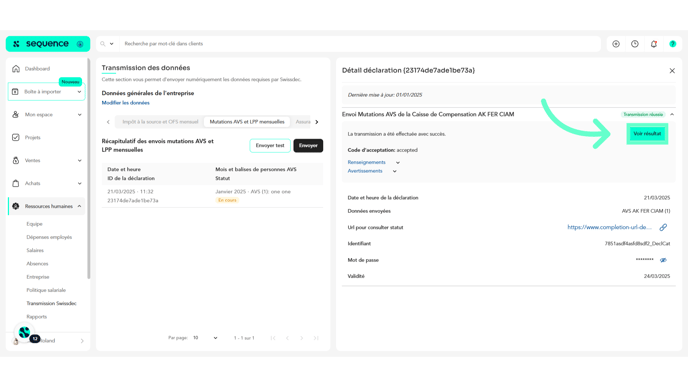Go to last page icon
The image size is (688, 387).
tap(316, 338)
